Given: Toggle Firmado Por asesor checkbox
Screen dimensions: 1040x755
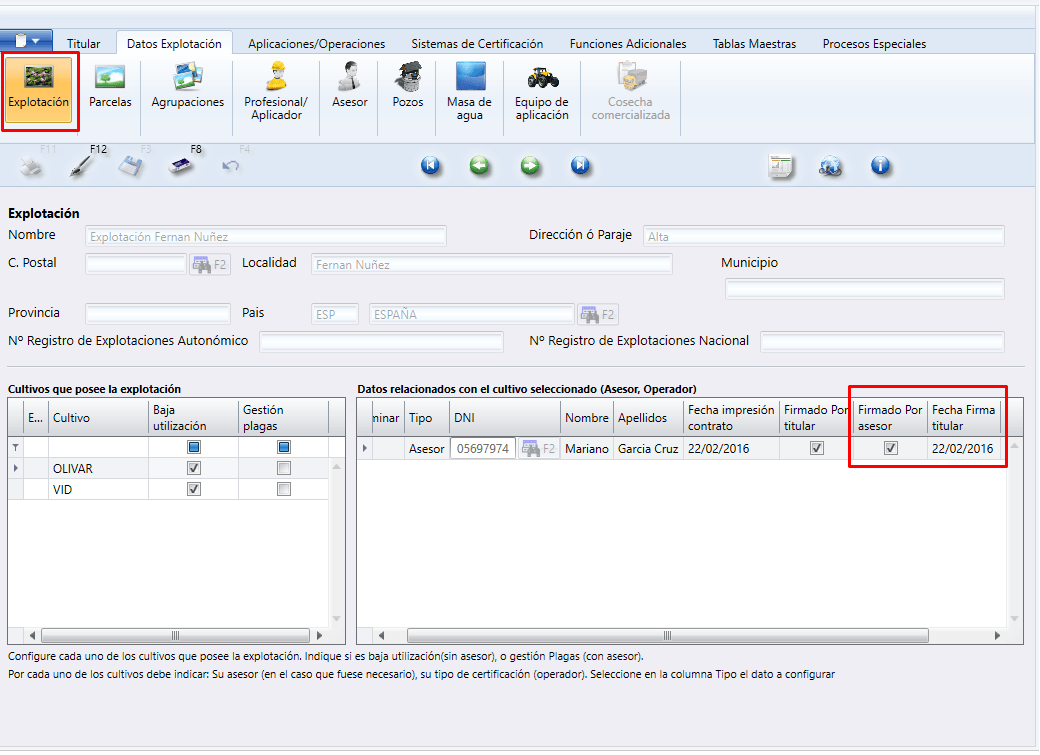Looking at the screenshot, I should pyautogui.click(x=890, y=449).
